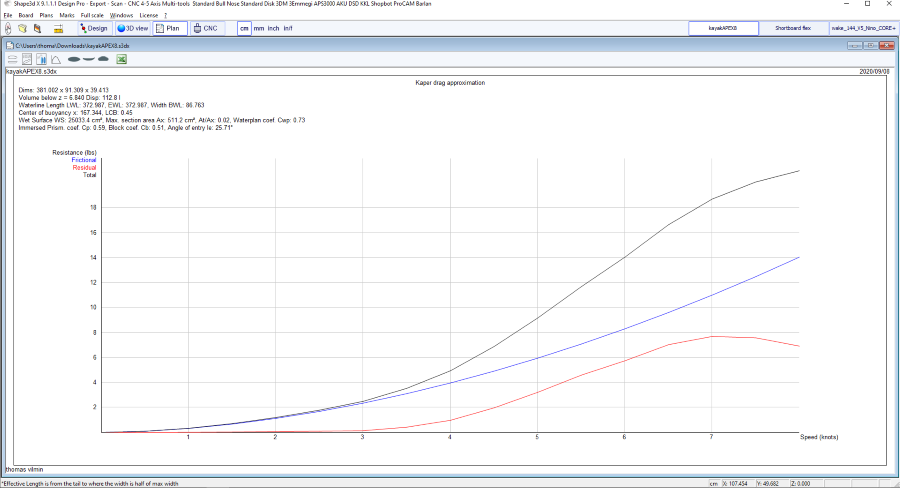
Task: Select the first board outline shape icon
Action: 74,60
